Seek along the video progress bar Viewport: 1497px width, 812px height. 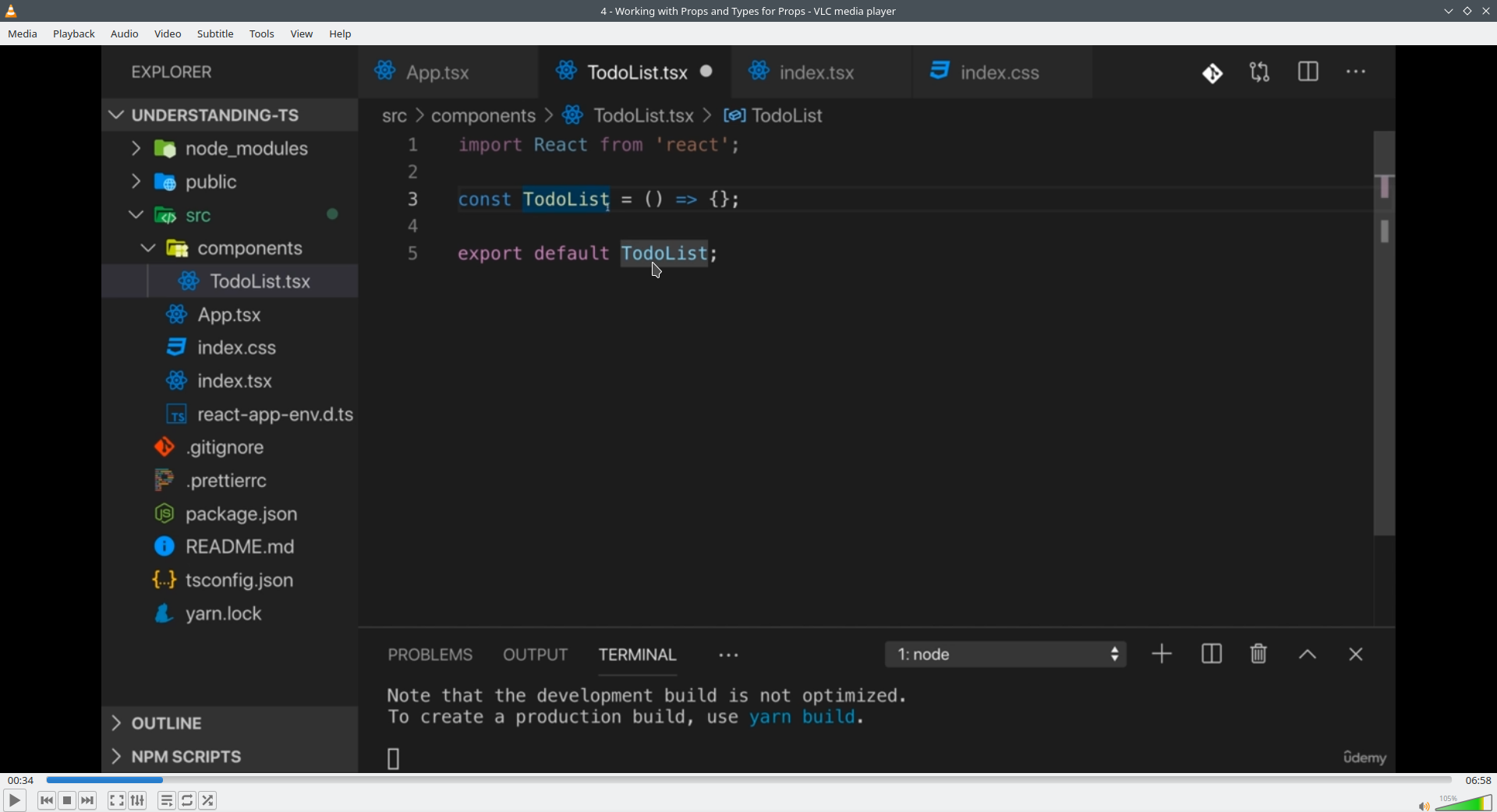(x=748, y=780)
